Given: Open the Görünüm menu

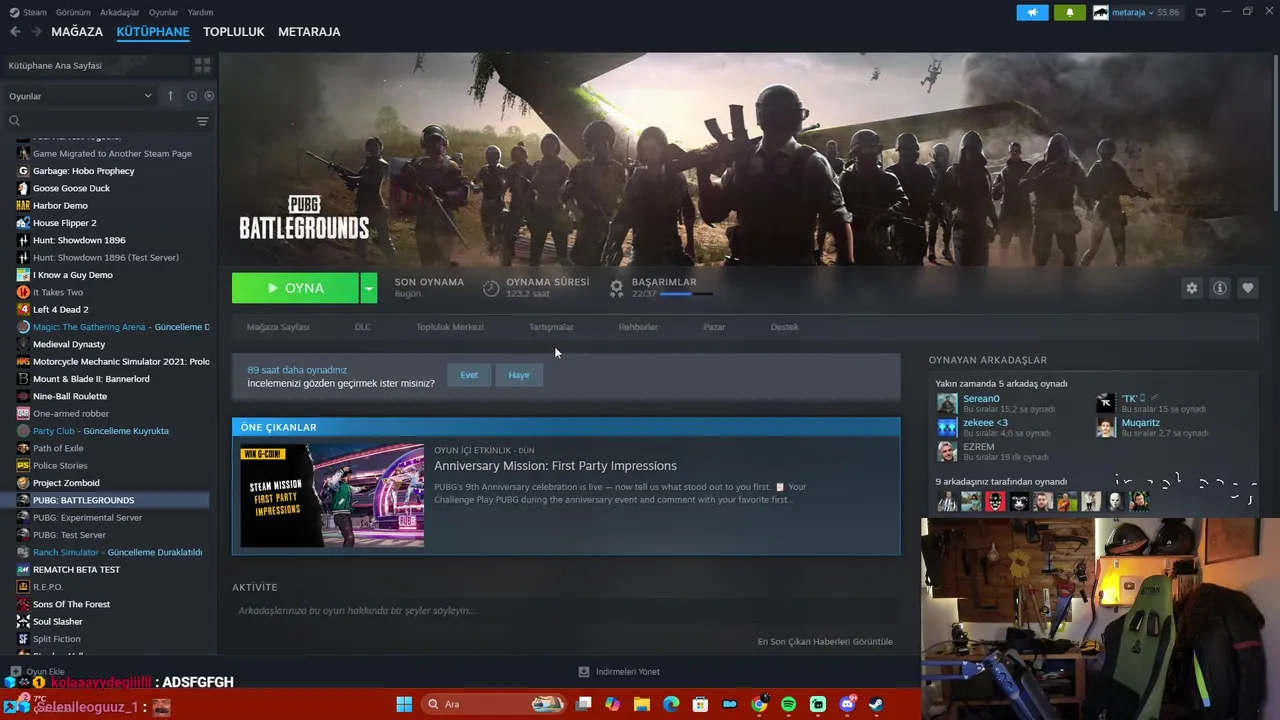Looking at the screenshot, I should [x=73, y=12].
